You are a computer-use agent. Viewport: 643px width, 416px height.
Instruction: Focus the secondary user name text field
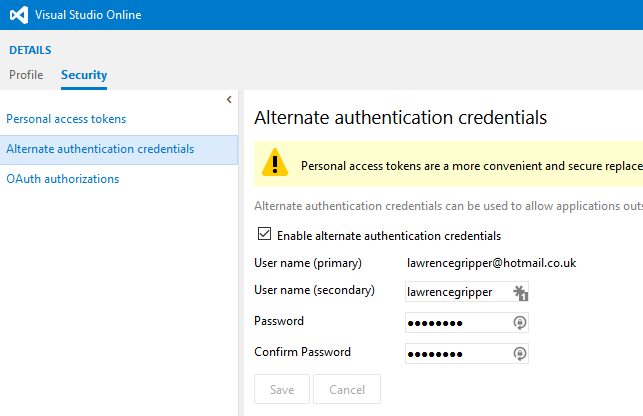(x=456, y=292)
